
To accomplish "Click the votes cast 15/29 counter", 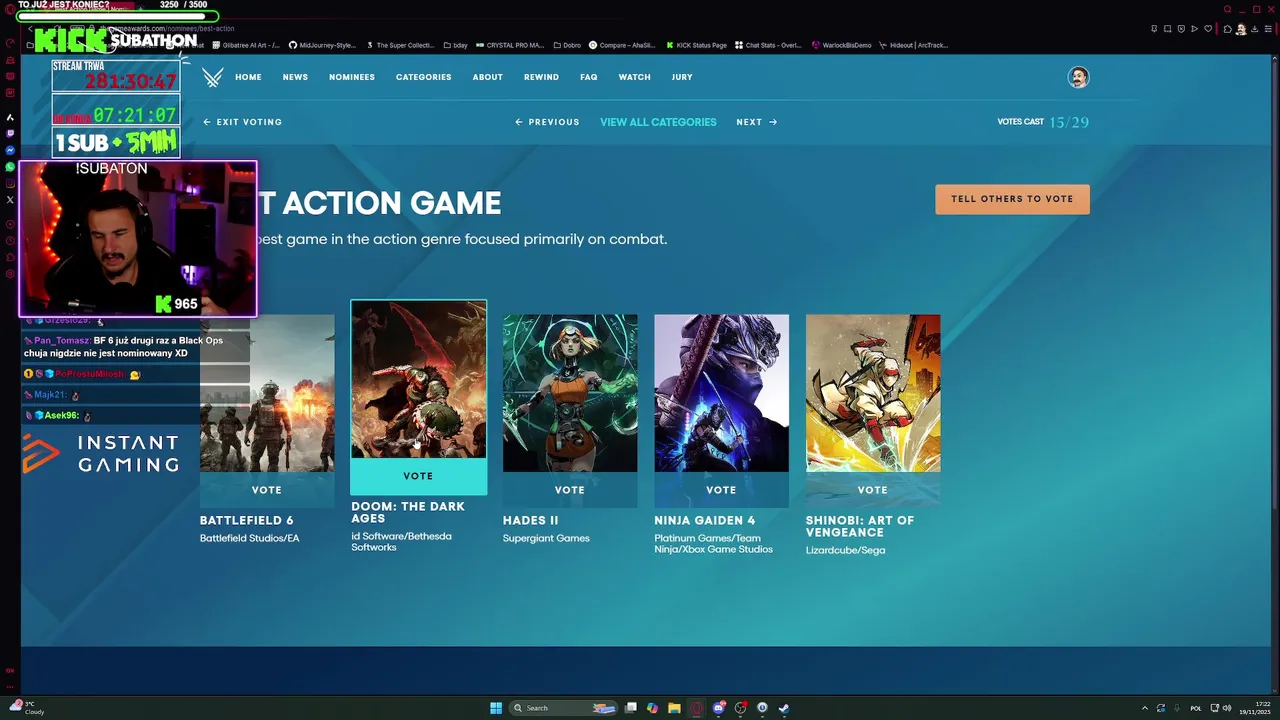I will (x=1043, y=122).
